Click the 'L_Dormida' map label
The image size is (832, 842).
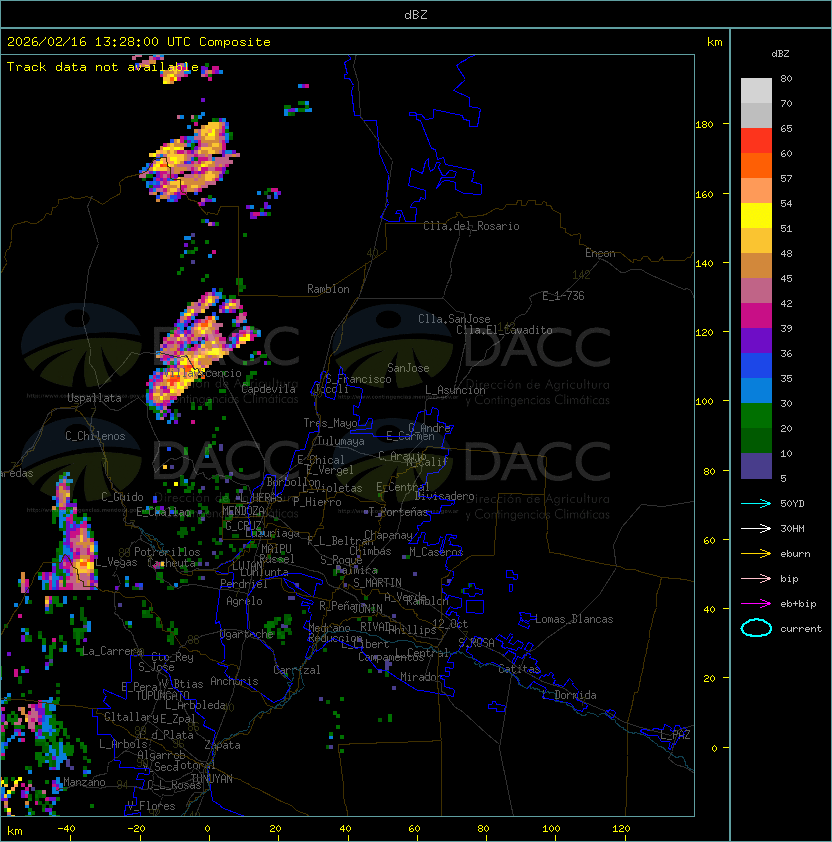(569, 695)
